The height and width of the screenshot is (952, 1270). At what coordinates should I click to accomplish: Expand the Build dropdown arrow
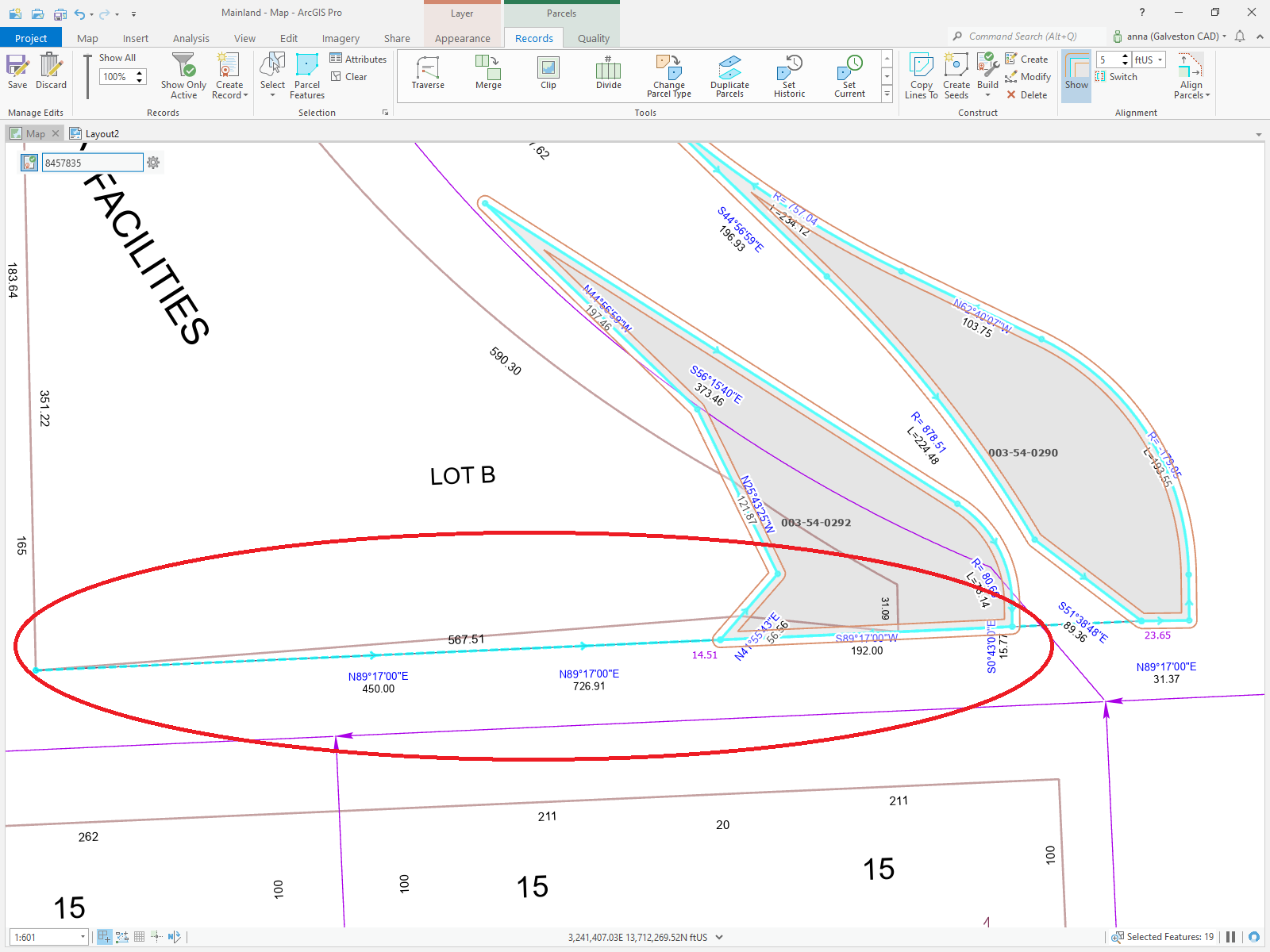click(x=987, y=95)
